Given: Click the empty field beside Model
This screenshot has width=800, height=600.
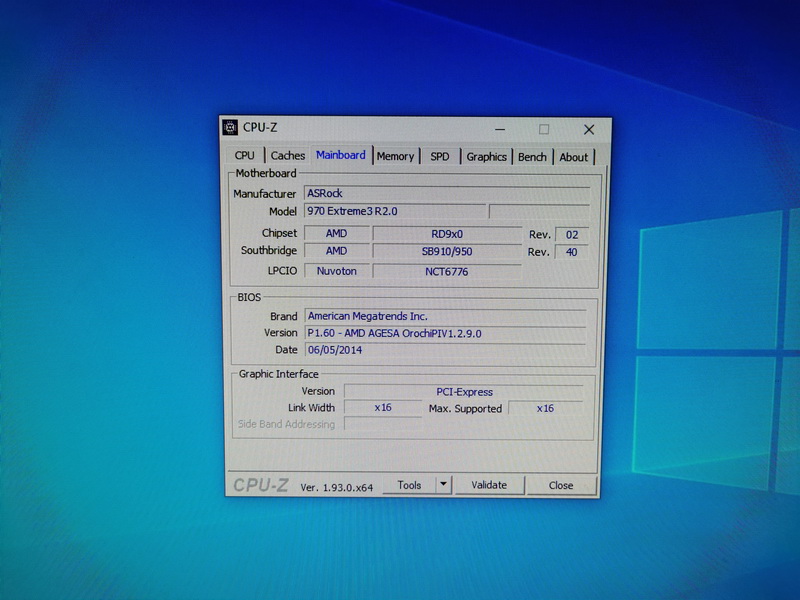Looking at the screenshot, I should (x=539, y=211).
